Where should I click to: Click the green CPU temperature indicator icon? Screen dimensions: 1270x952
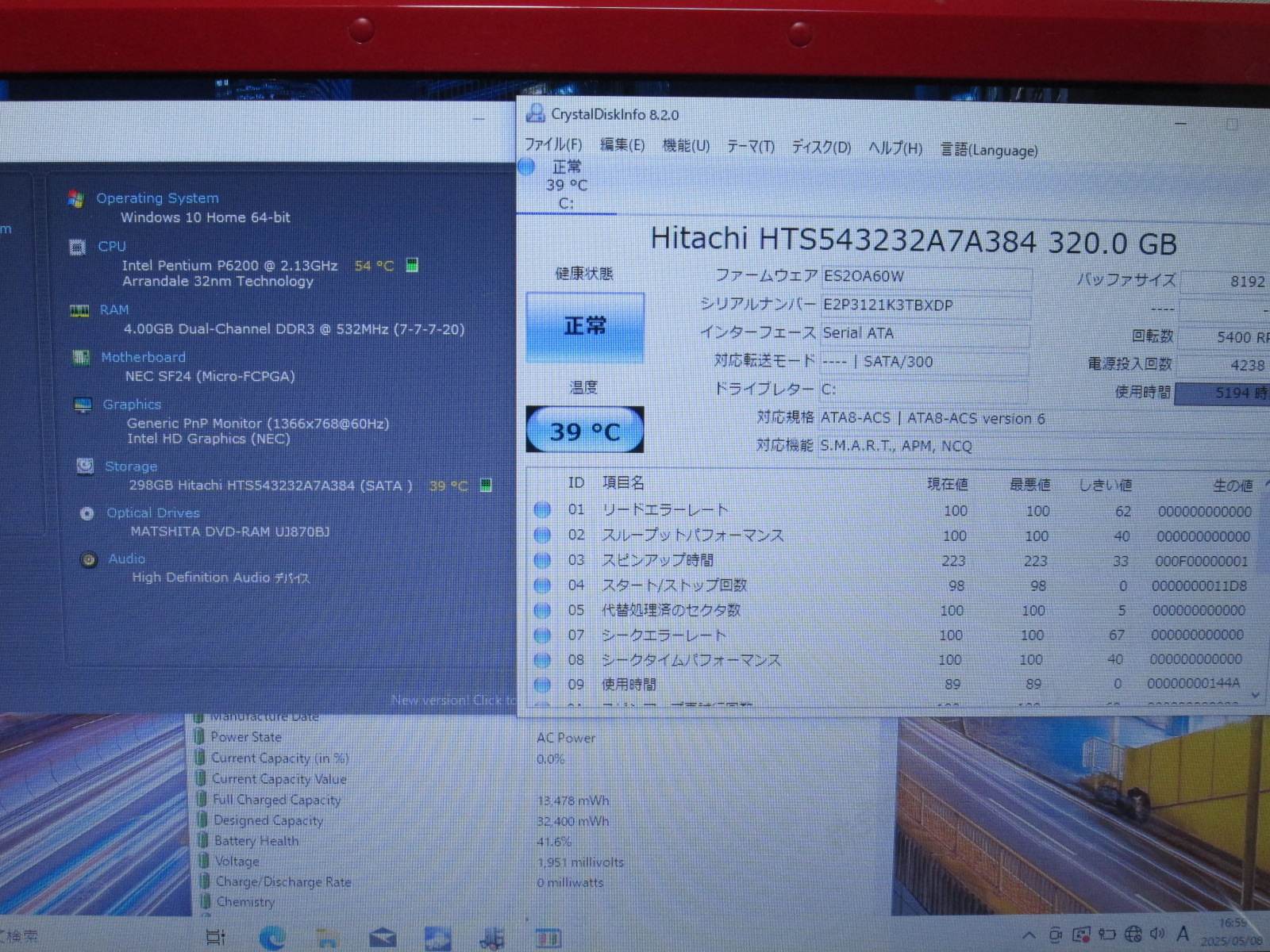(412, 265)
